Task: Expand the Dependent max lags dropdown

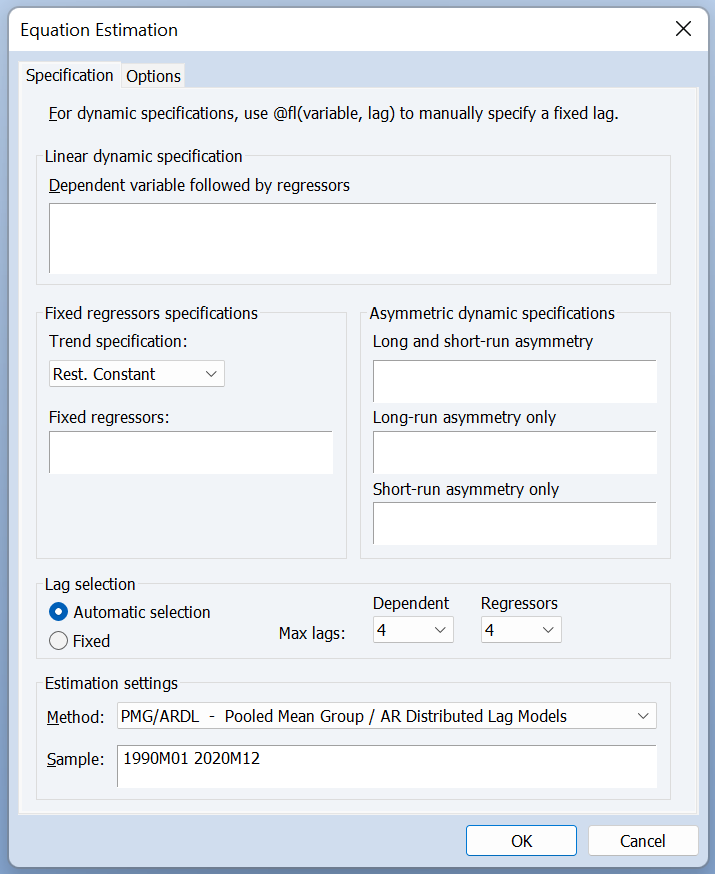Action: (x=413, y=630)
